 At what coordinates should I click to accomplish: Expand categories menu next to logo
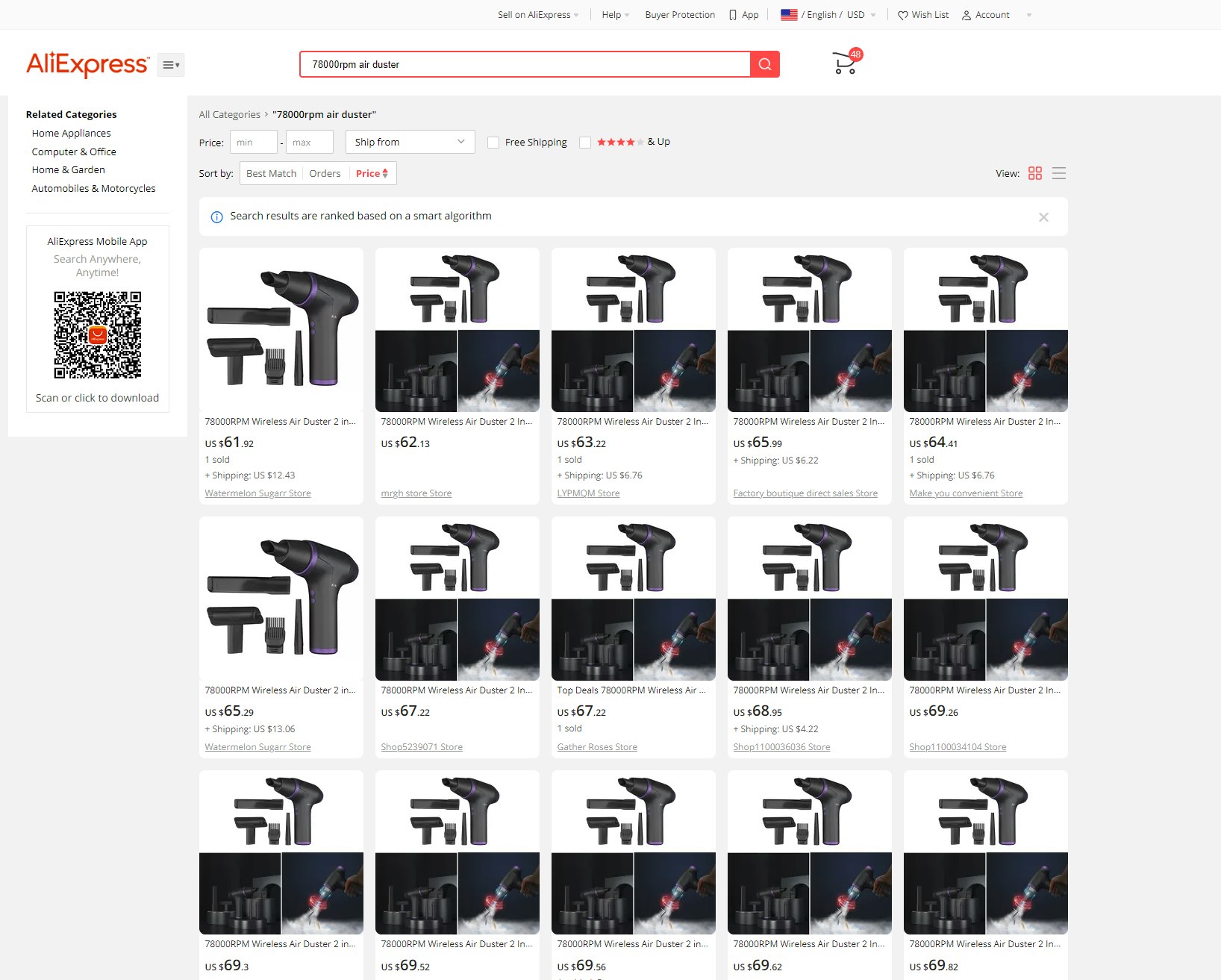[171, 65]
